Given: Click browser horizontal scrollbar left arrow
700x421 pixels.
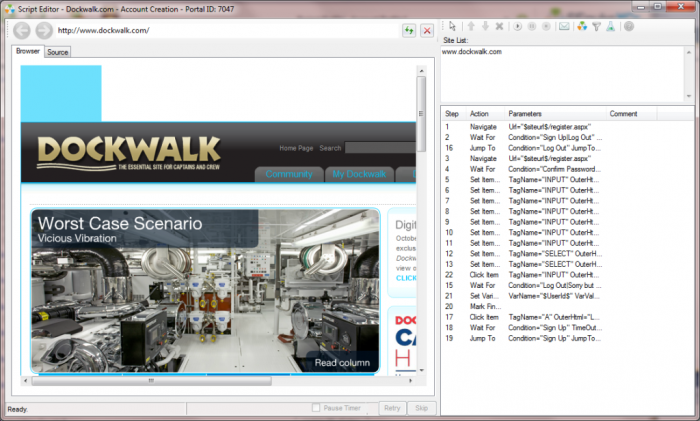Looking at the screenshot, I should pyautogui.click(x=25, y=381).
